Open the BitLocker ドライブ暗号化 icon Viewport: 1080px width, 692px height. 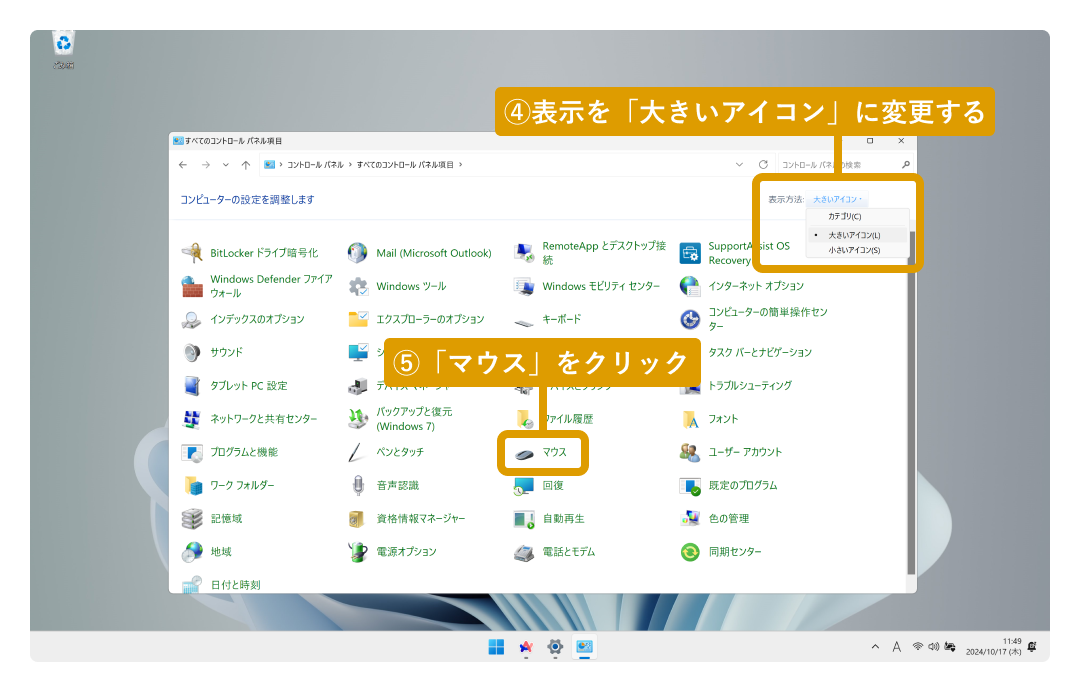pos(192,253)
